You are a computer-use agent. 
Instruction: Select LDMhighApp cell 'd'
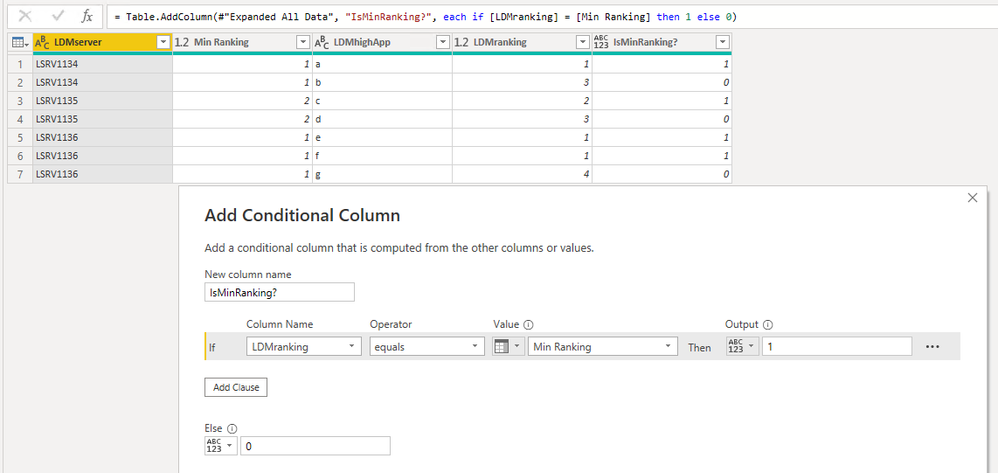coord(383,119)
